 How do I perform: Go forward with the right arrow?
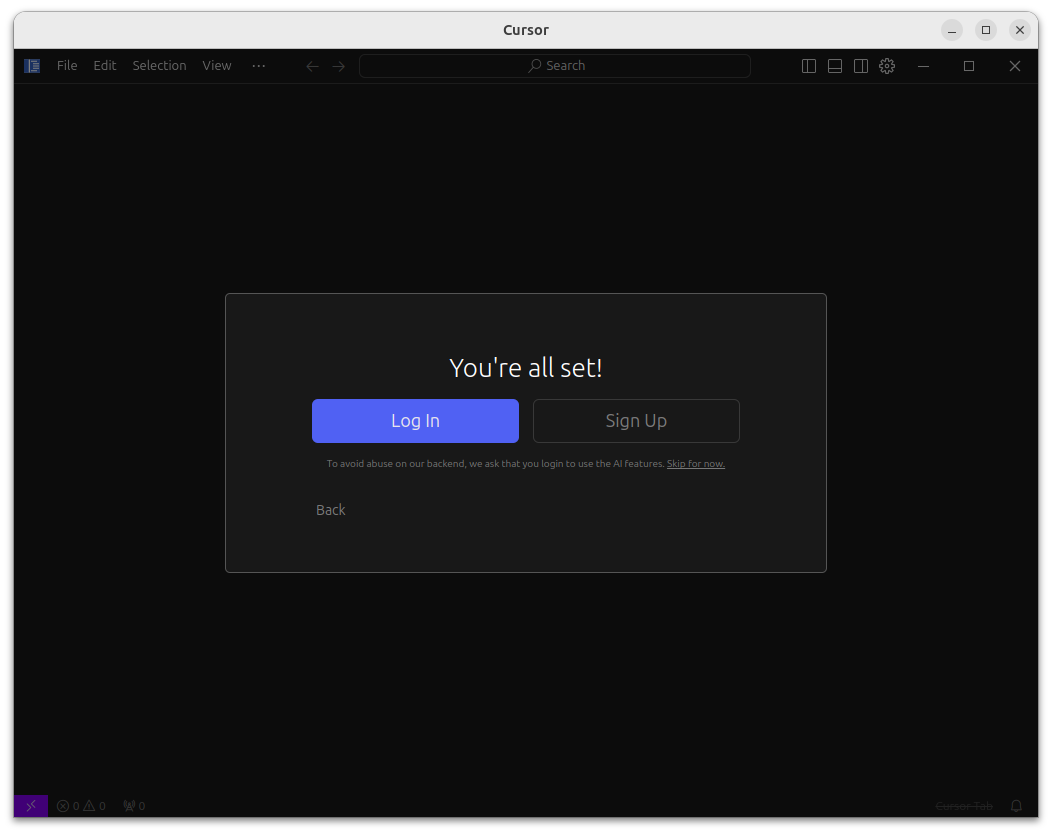tap(339, 66)
